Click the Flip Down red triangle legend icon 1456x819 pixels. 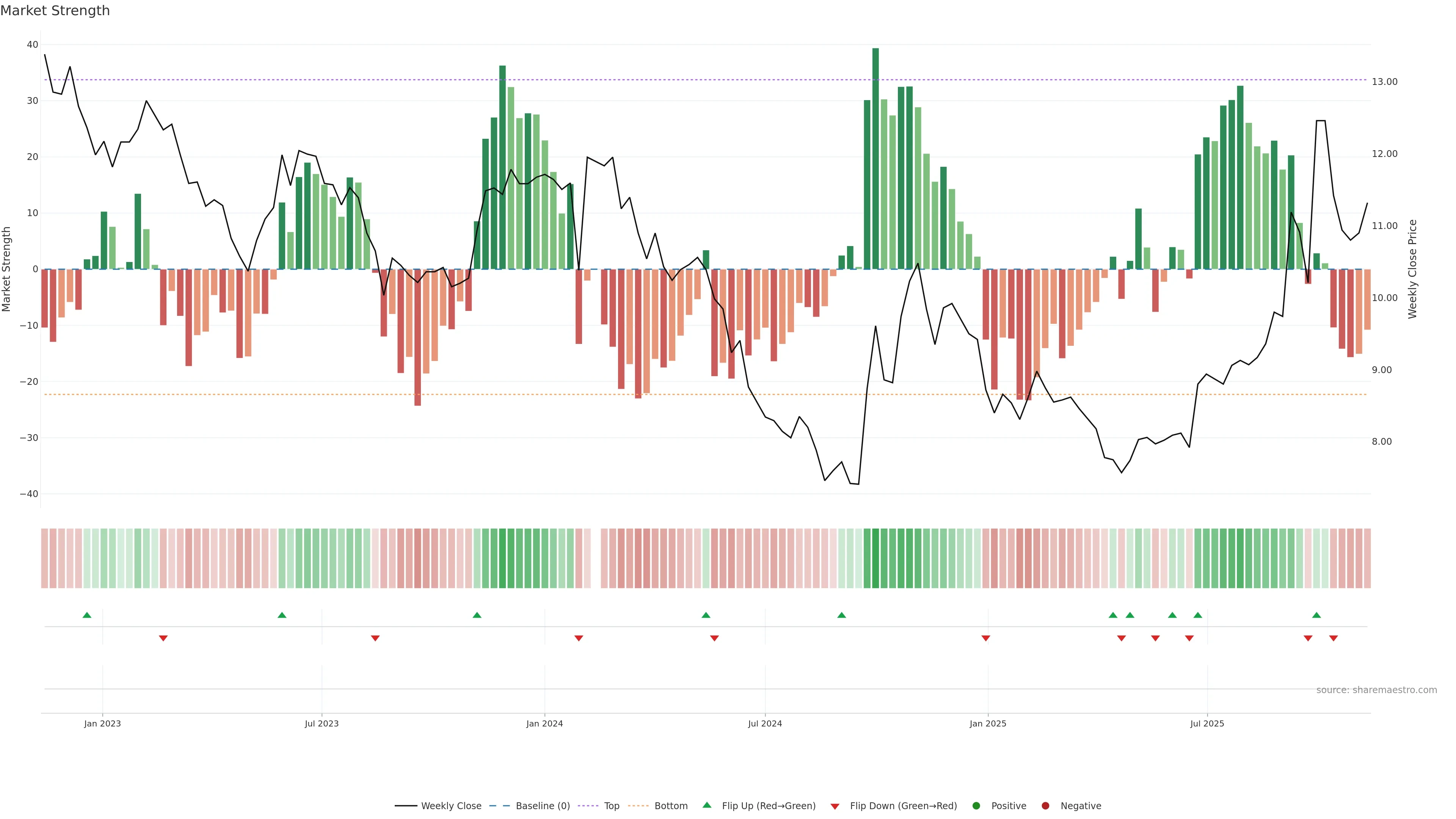[x=835, y=806]
